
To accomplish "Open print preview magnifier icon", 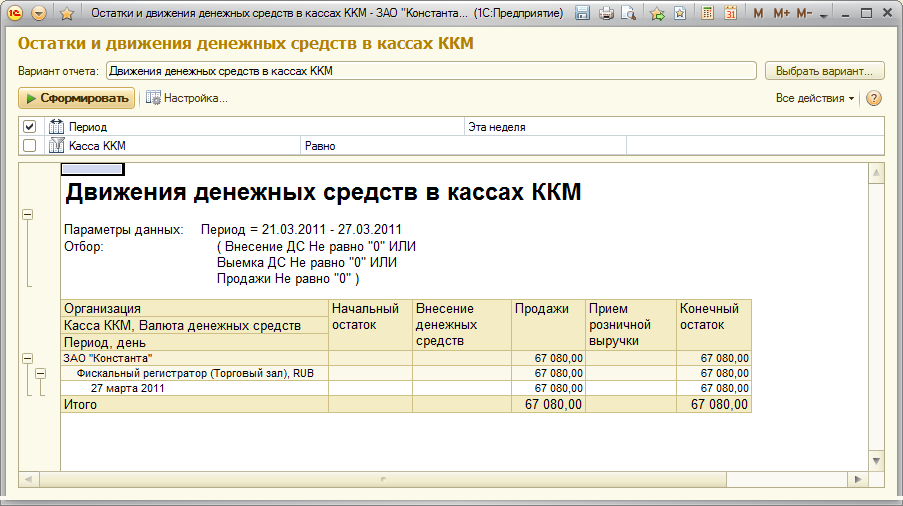I will point(628,13).
